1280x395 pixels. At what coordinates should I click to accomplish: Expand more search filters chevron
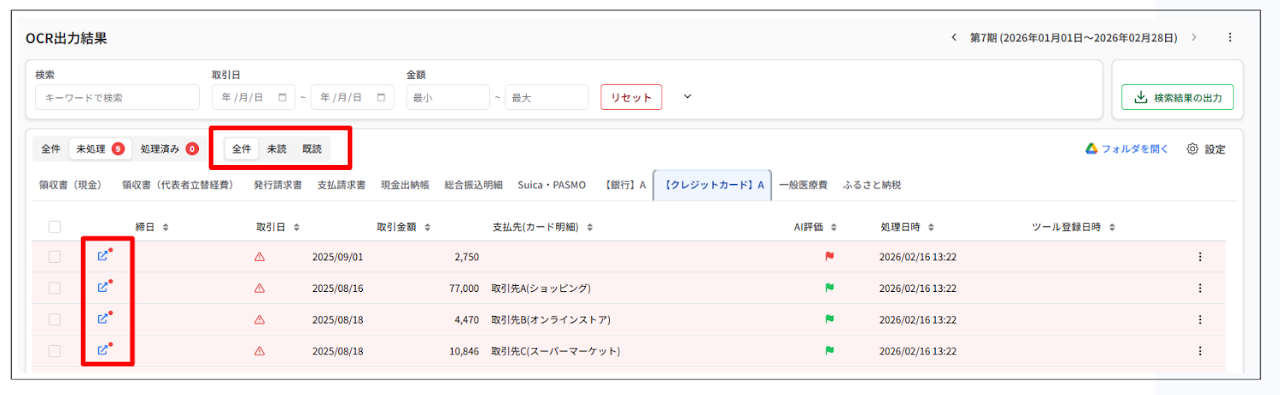(687, 97)
